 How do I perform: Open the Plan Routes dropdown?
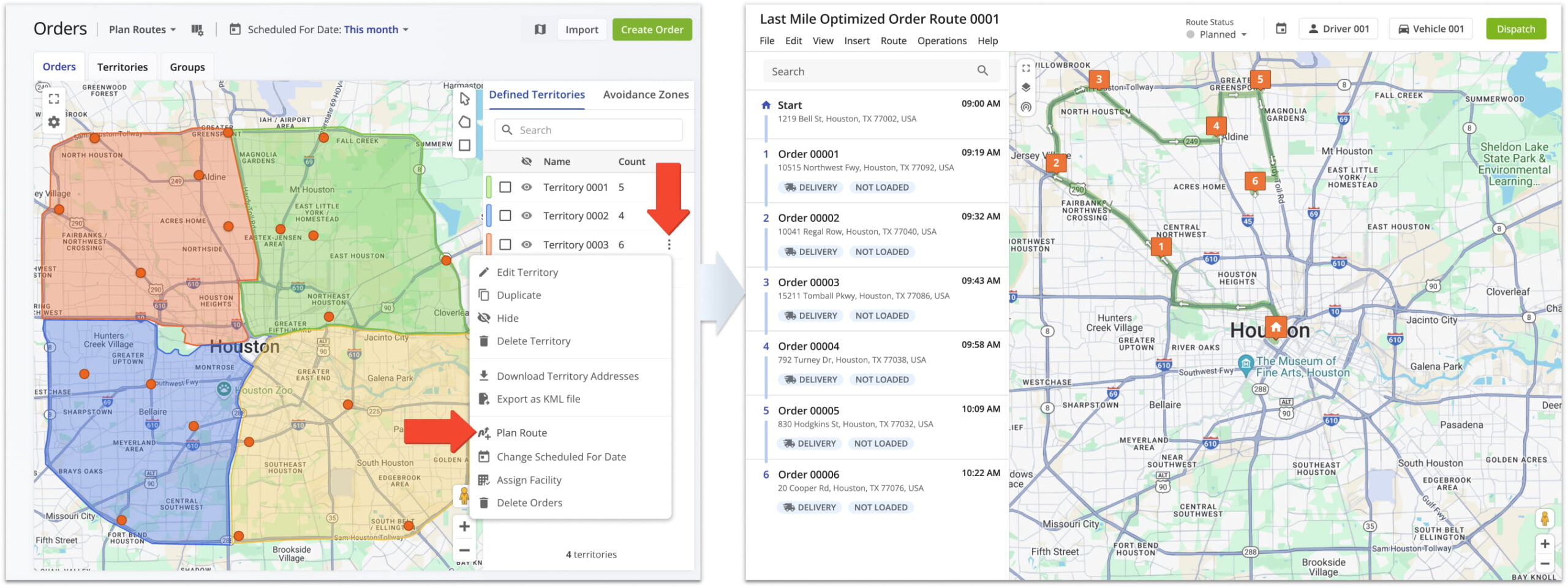click(x=142, y=29)
